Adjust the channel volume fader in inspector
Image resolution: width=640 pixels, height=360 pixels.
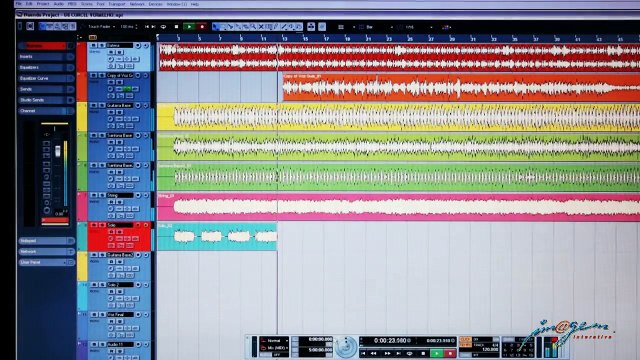pyautogui.click(x=58, y=151)
